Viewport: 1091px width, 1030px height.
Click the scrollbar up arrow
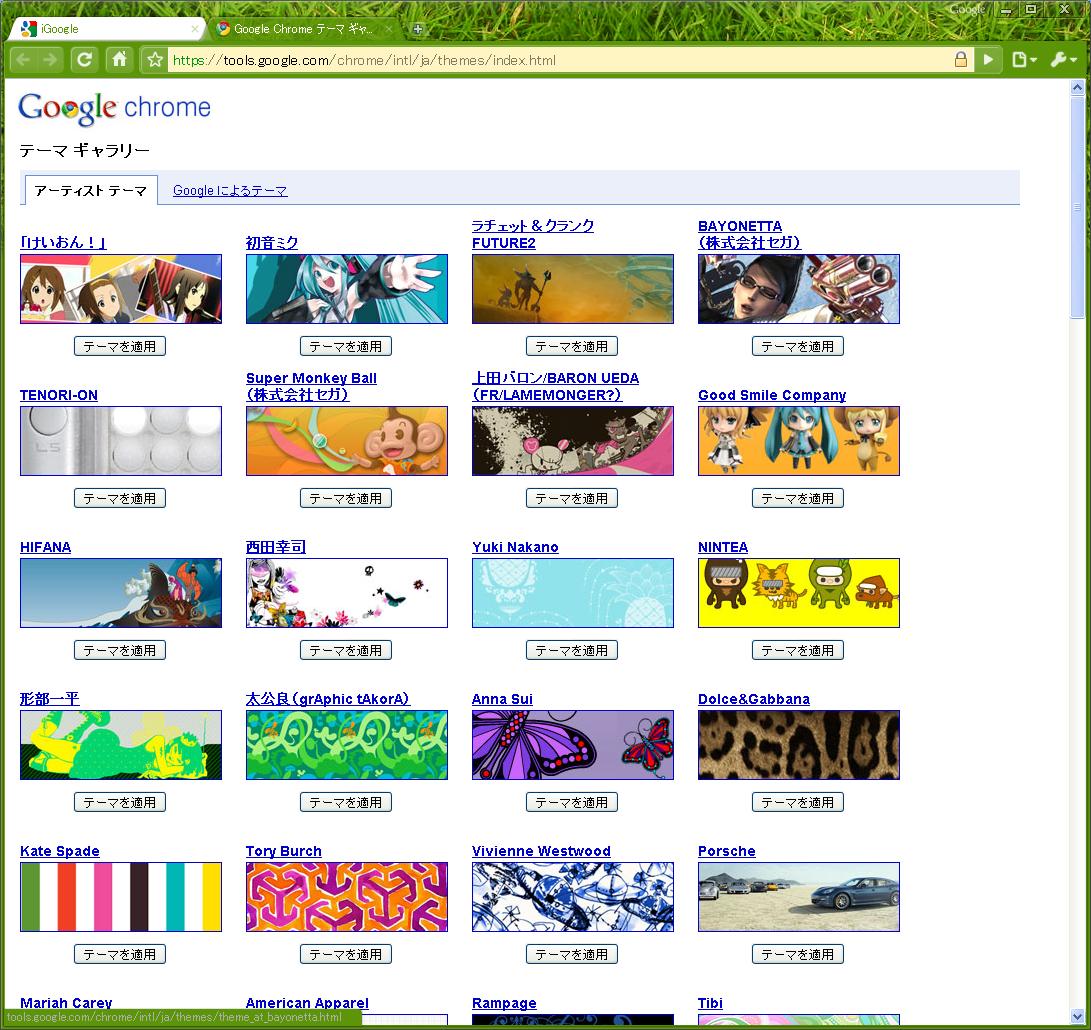(x=1077, y=88)
